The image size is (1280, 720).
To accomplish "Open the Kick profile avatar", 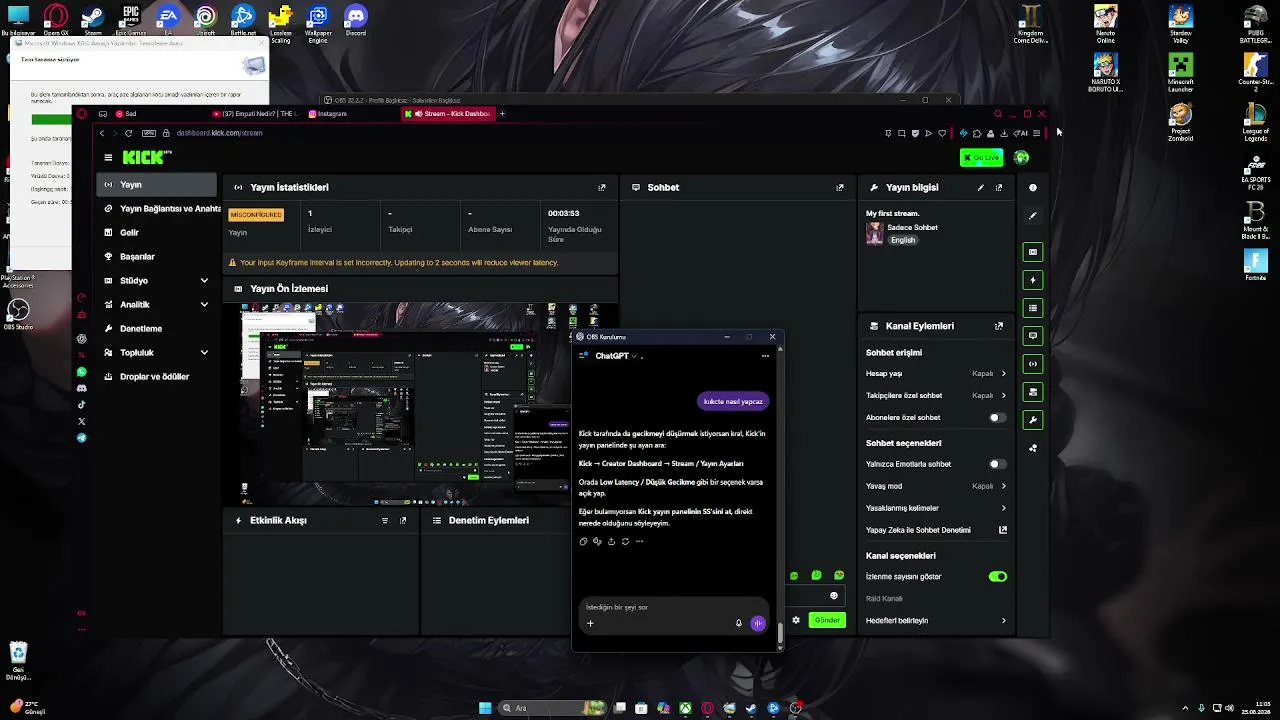I will tap(1021, 157).
